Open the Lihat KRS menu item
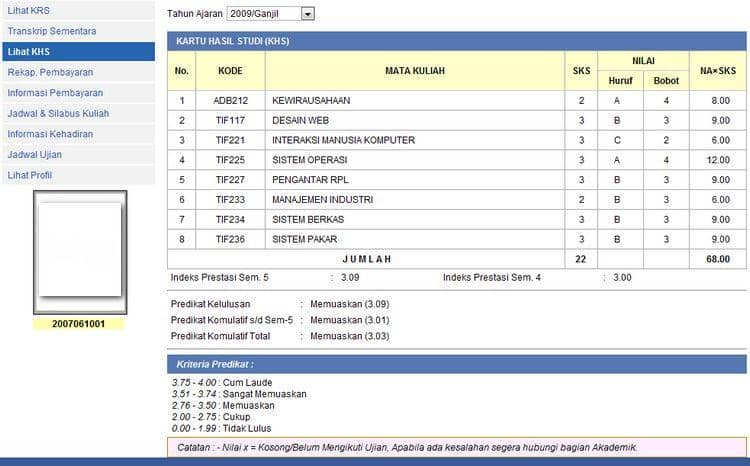This screenshot has height=466, width=750. click(21, 11)
